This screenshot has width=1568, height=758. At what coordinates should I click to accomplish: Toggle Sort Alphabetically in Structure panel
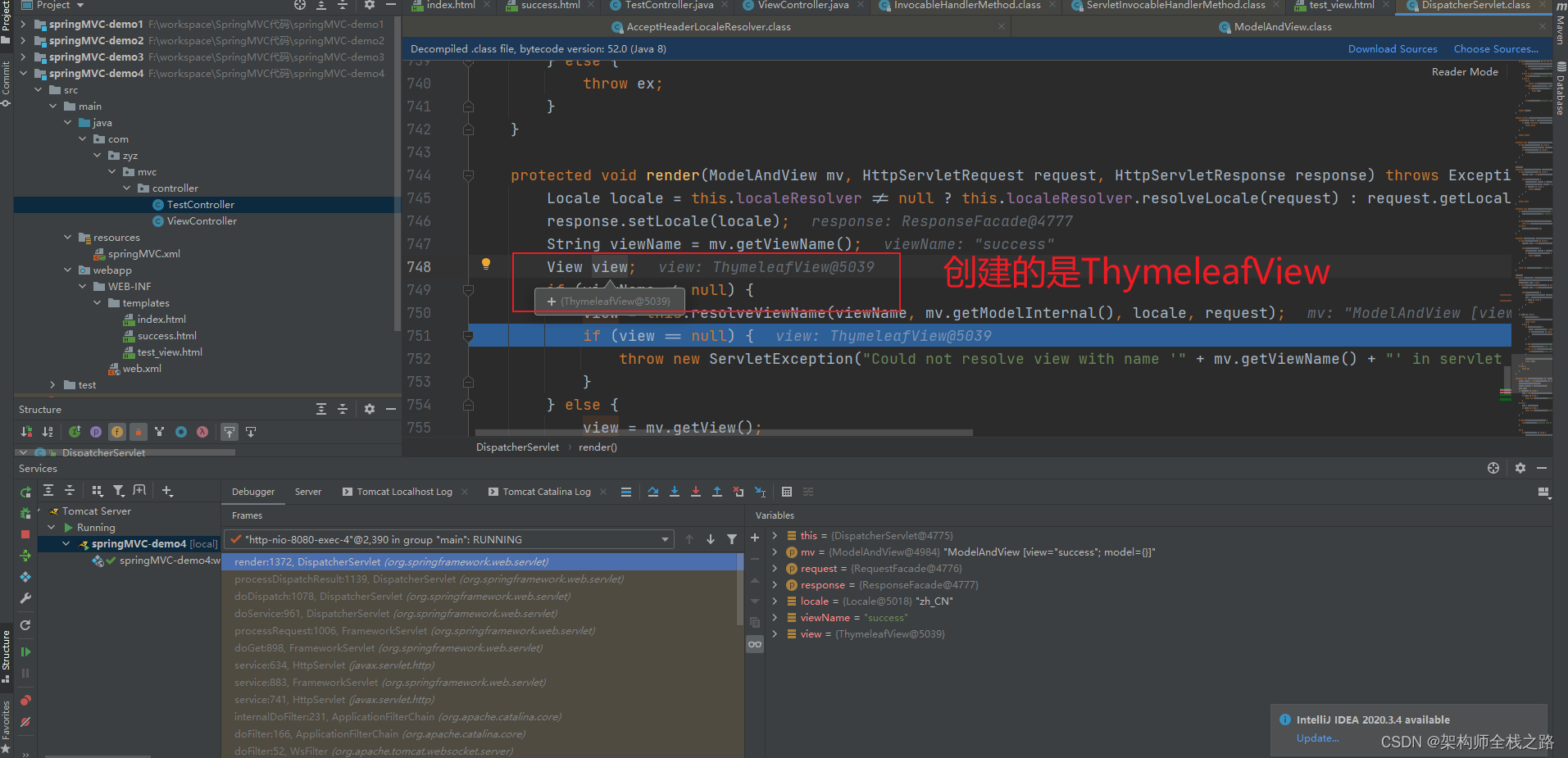48,432
